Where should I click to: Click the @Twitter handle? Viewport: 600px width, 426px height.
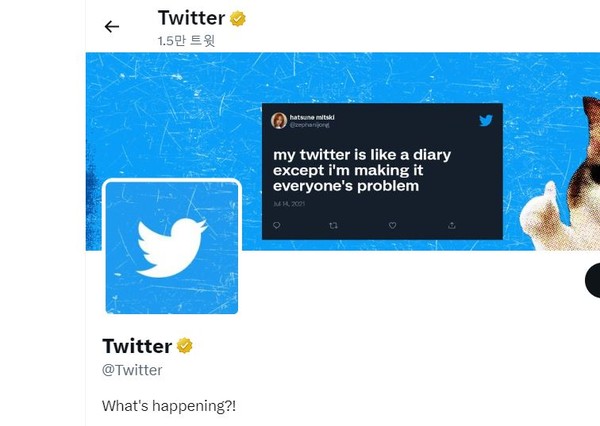click(132, 370)
